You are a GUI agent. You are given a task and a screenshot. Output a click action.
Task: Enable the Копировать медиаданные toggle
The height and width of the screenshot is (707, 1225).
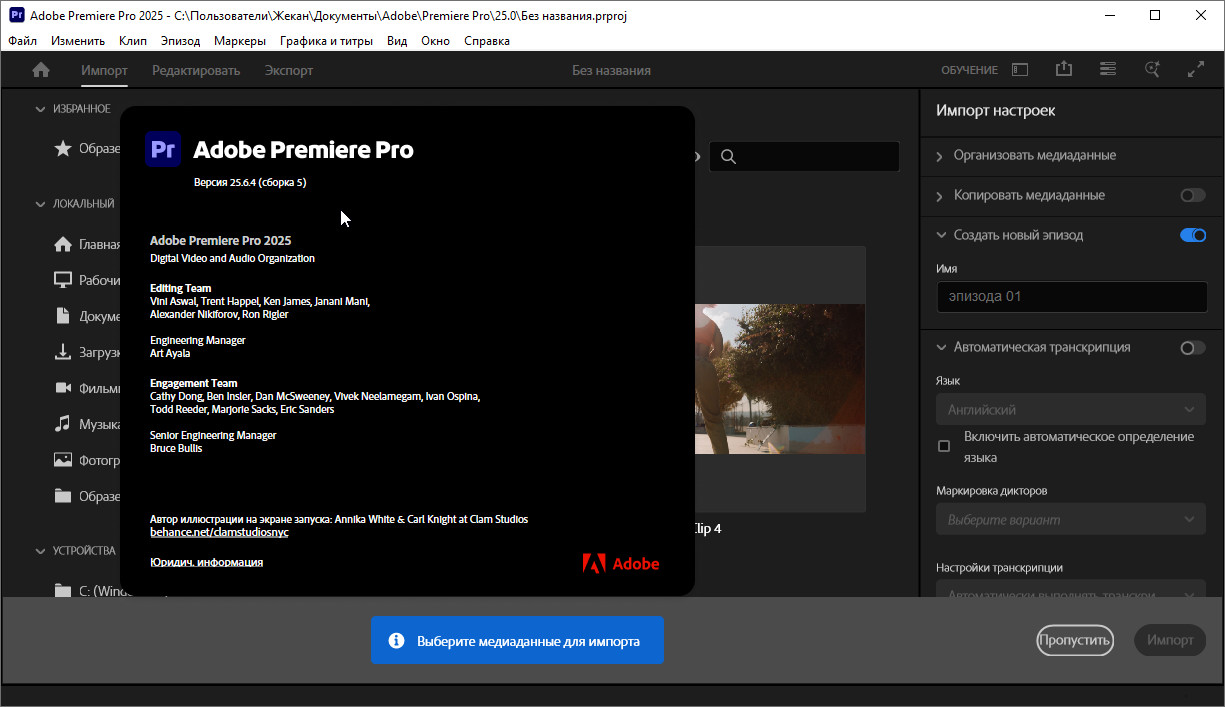click(1192, 195)
